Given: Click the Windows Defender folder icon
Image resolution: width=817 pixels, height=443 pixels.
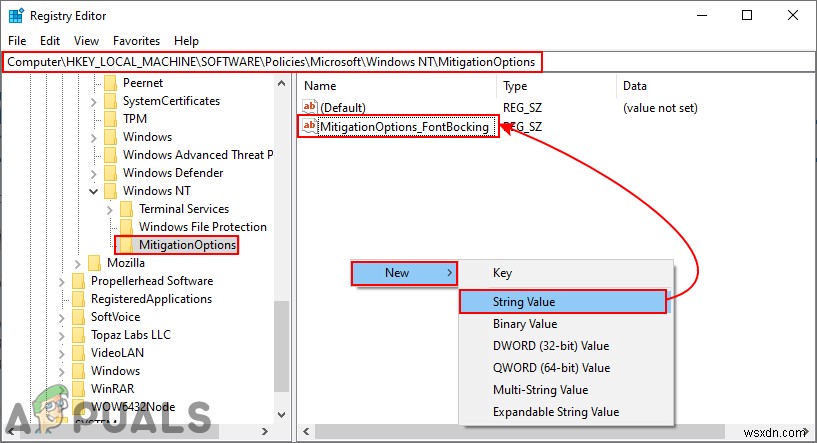Looking at the screenshot, I should point(110,173).
